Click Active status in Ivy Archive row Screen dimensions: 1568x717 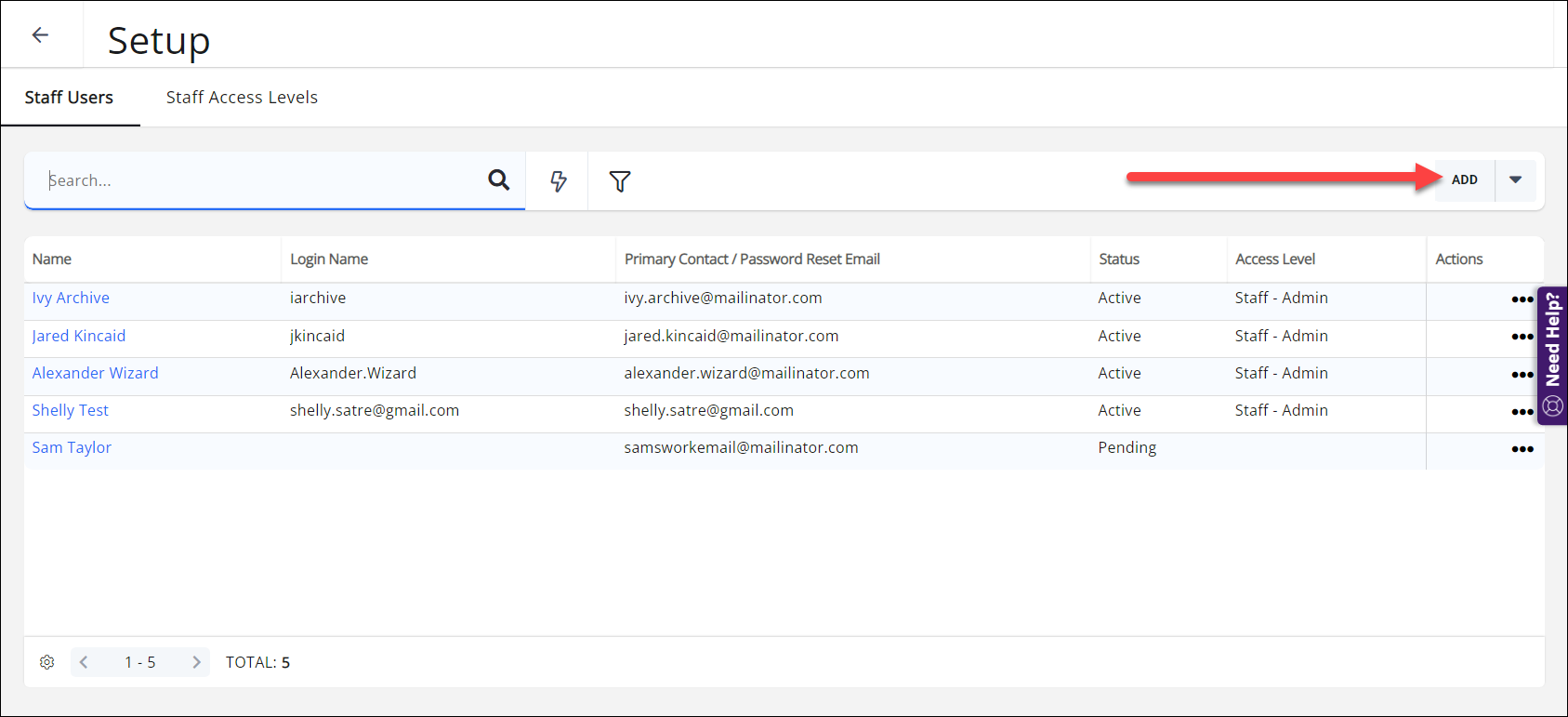[x=1120, y=298]
